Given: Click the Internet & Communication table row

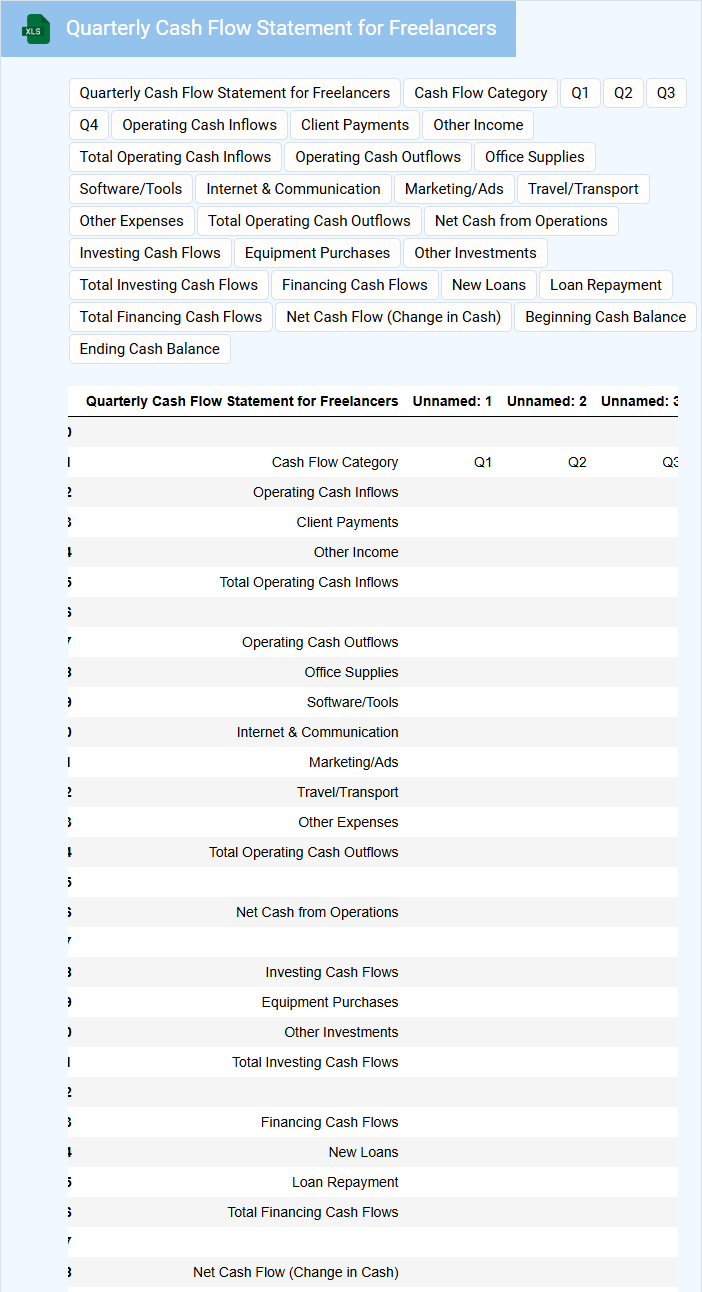Looking at the screenshot, I should pyautogui.click(x=373, y=732).
